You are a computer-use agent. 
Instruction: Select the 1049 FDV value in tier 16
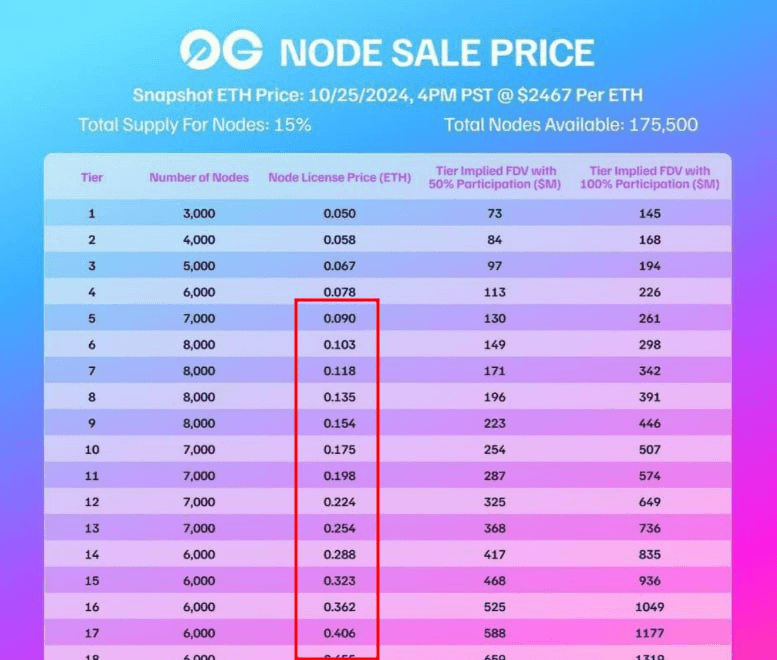[x=650, y=606]
